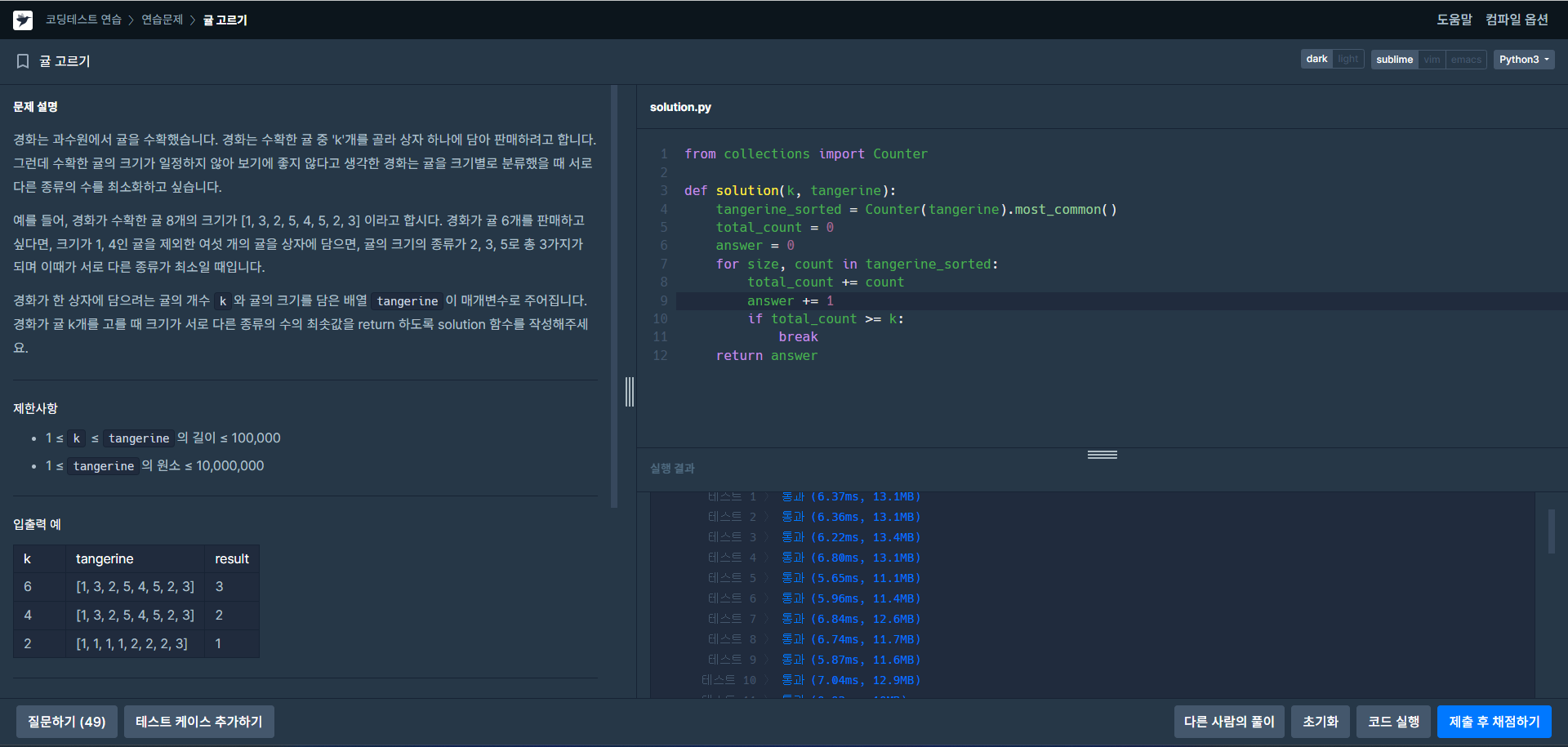
Task: Submit with 제출 후 채점하기 button
Action: click(x=1494, y=722)
